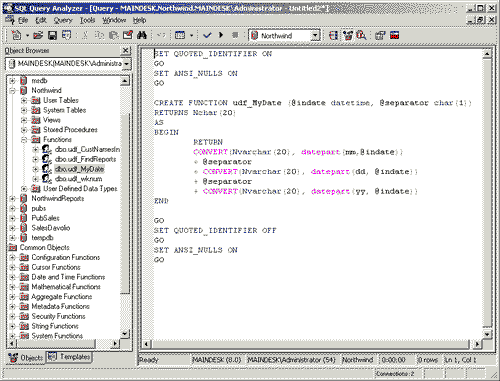Open the Query menu
This screenshot has width=500, height=381.
point(63,20)
